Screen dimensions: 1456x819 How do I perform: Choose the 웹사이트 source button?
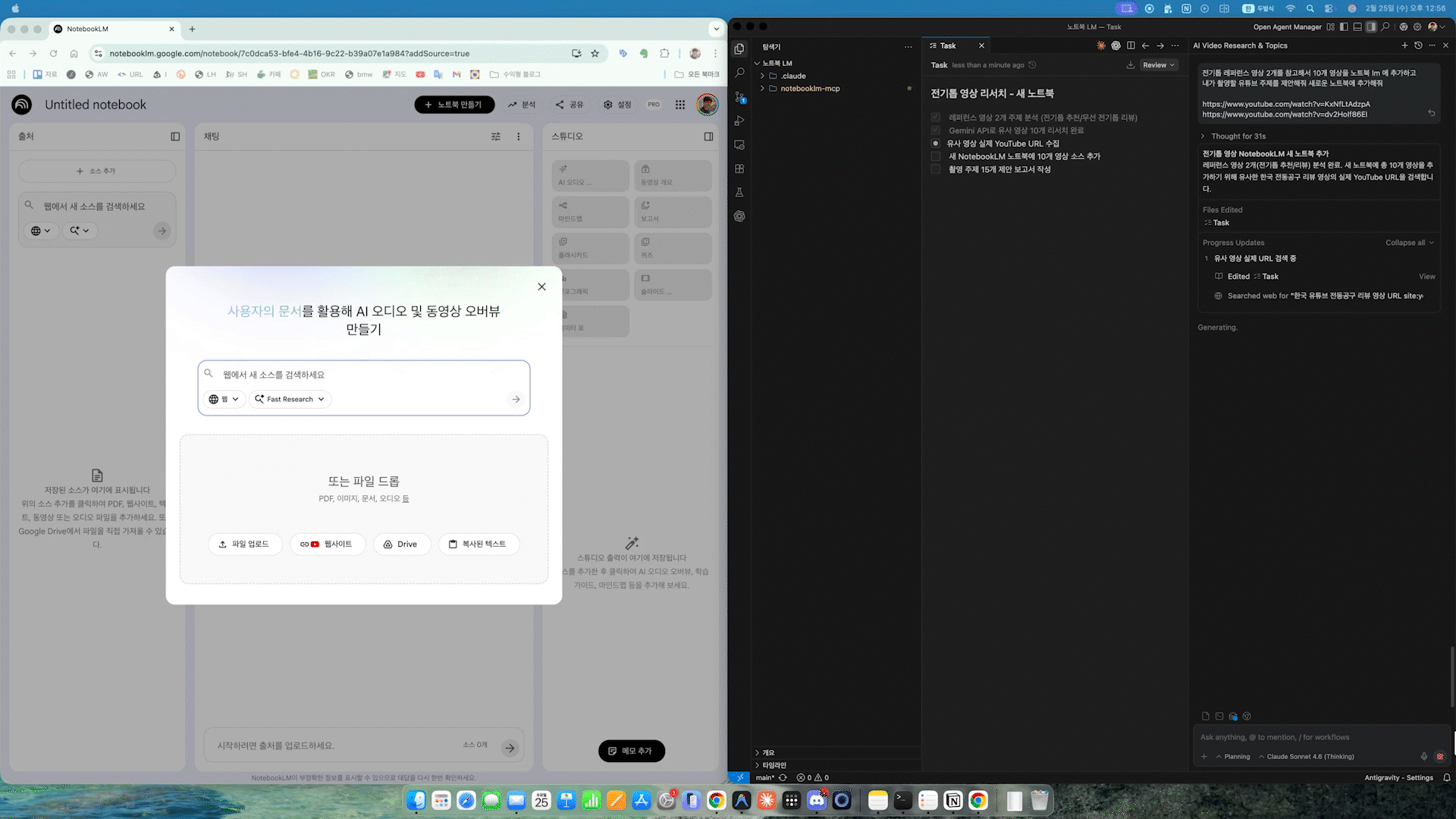click(327, 544)
